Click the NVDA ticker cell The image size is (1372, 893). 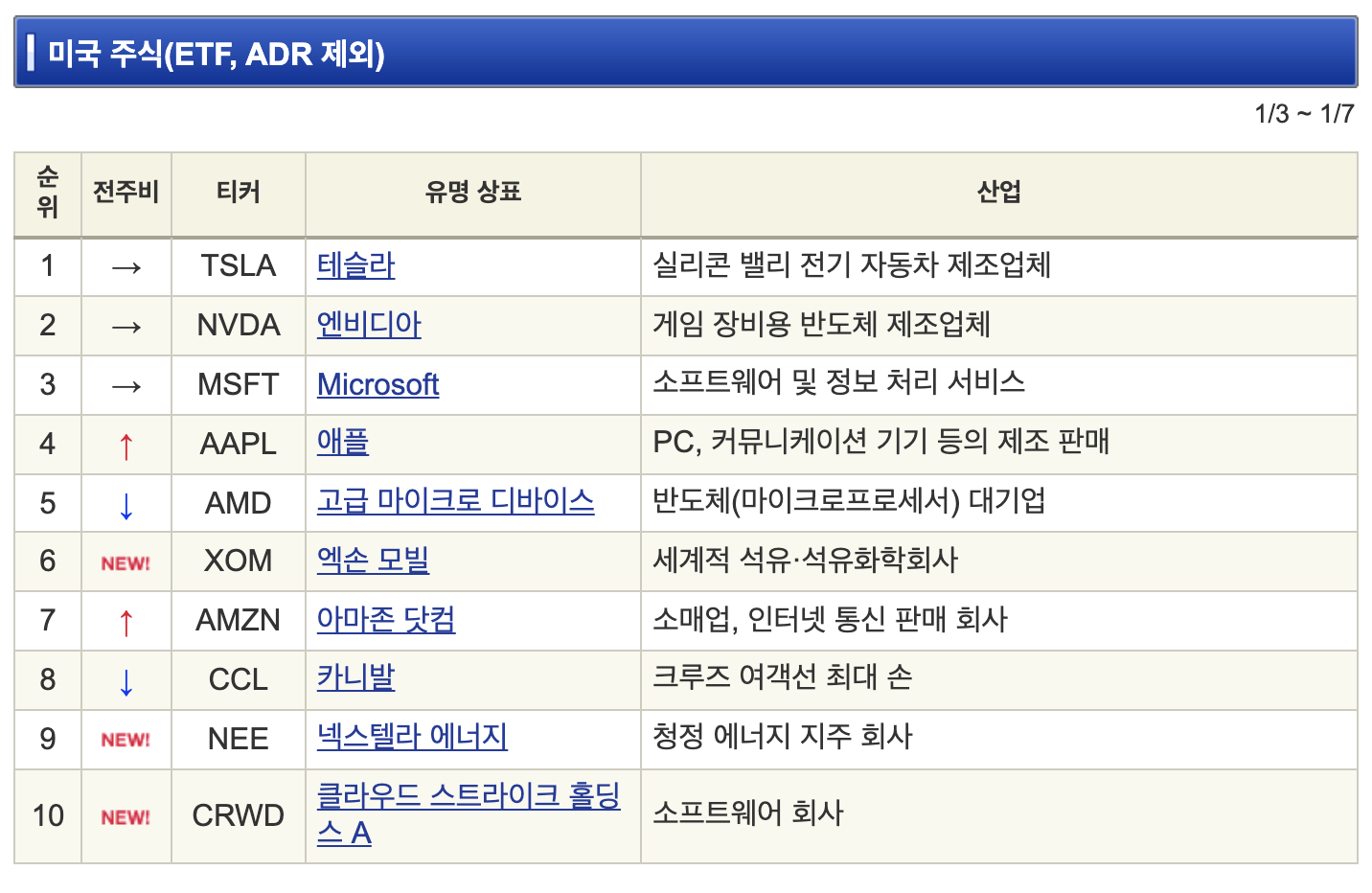(x=239, y=325)
